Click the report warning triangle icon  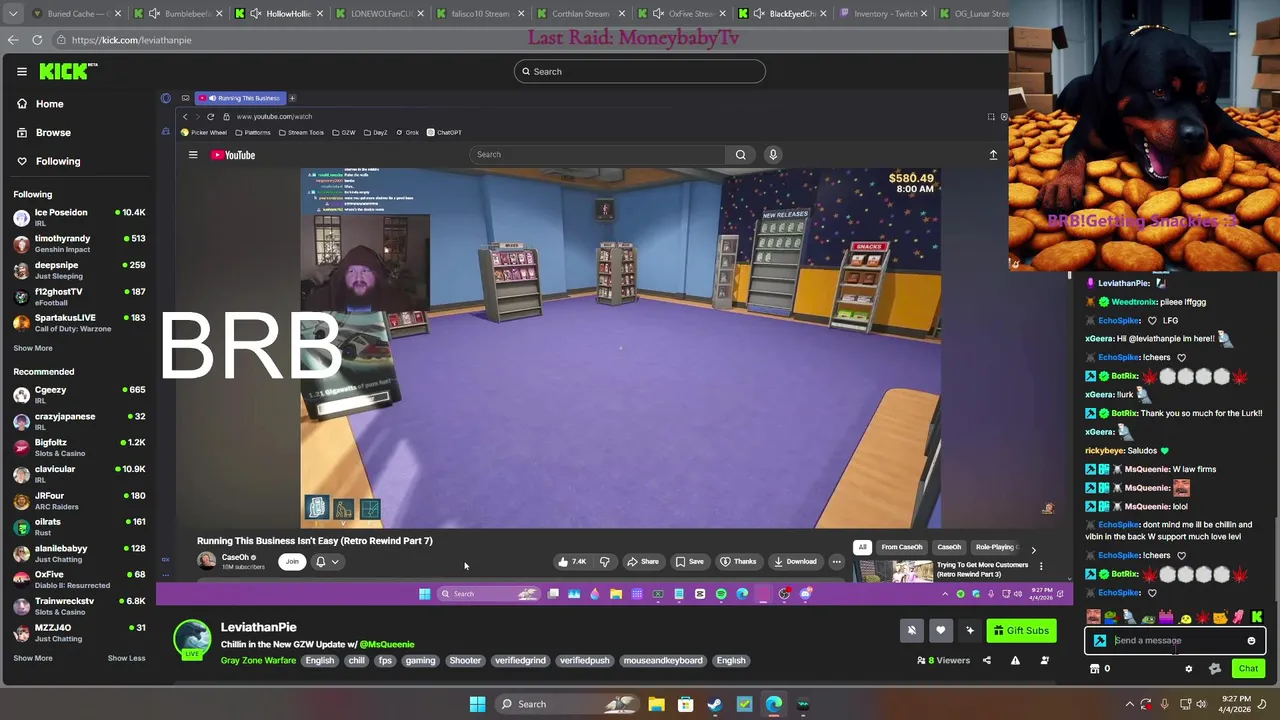coord(1015,660)
